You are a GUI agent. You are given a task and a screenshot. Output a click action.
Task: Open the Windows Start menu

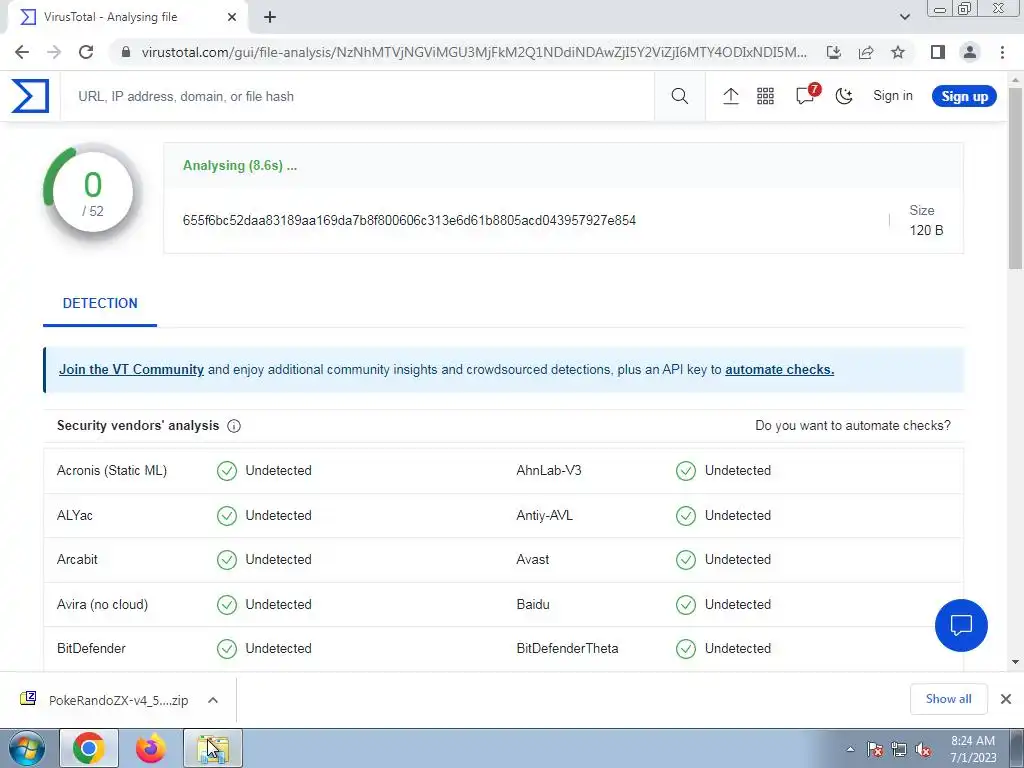coord(26,748)
